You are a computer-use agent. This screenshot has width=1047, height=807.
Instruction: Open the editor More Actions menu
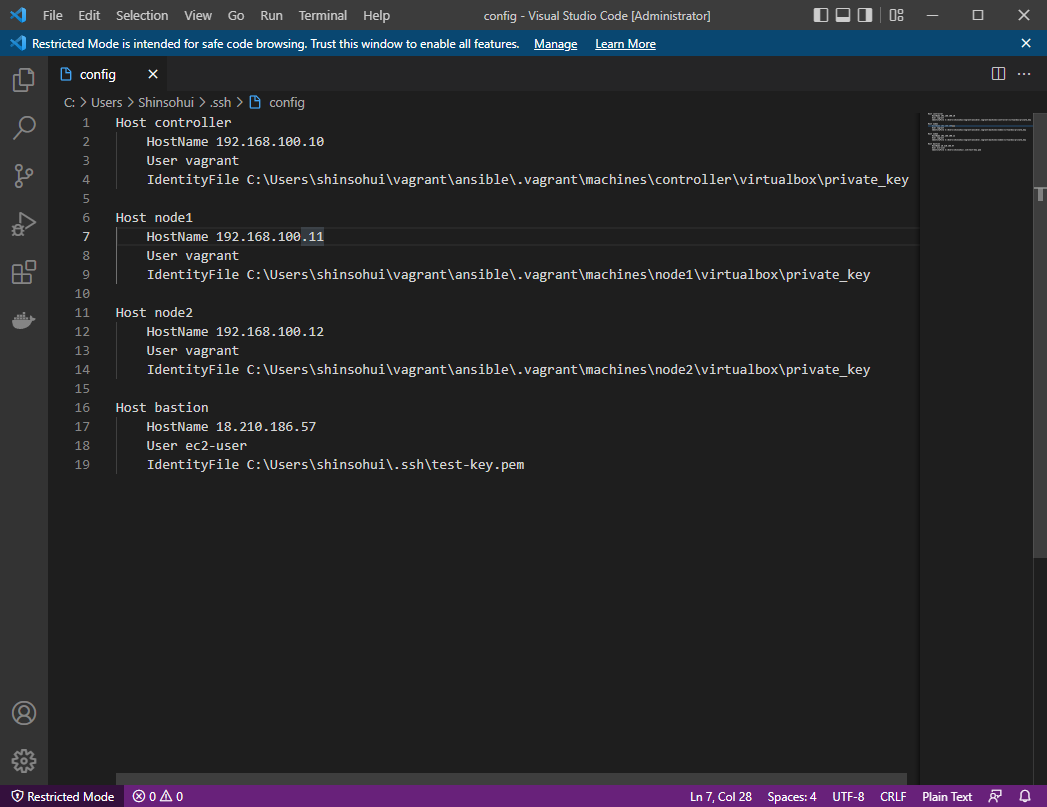[1024, 74]
